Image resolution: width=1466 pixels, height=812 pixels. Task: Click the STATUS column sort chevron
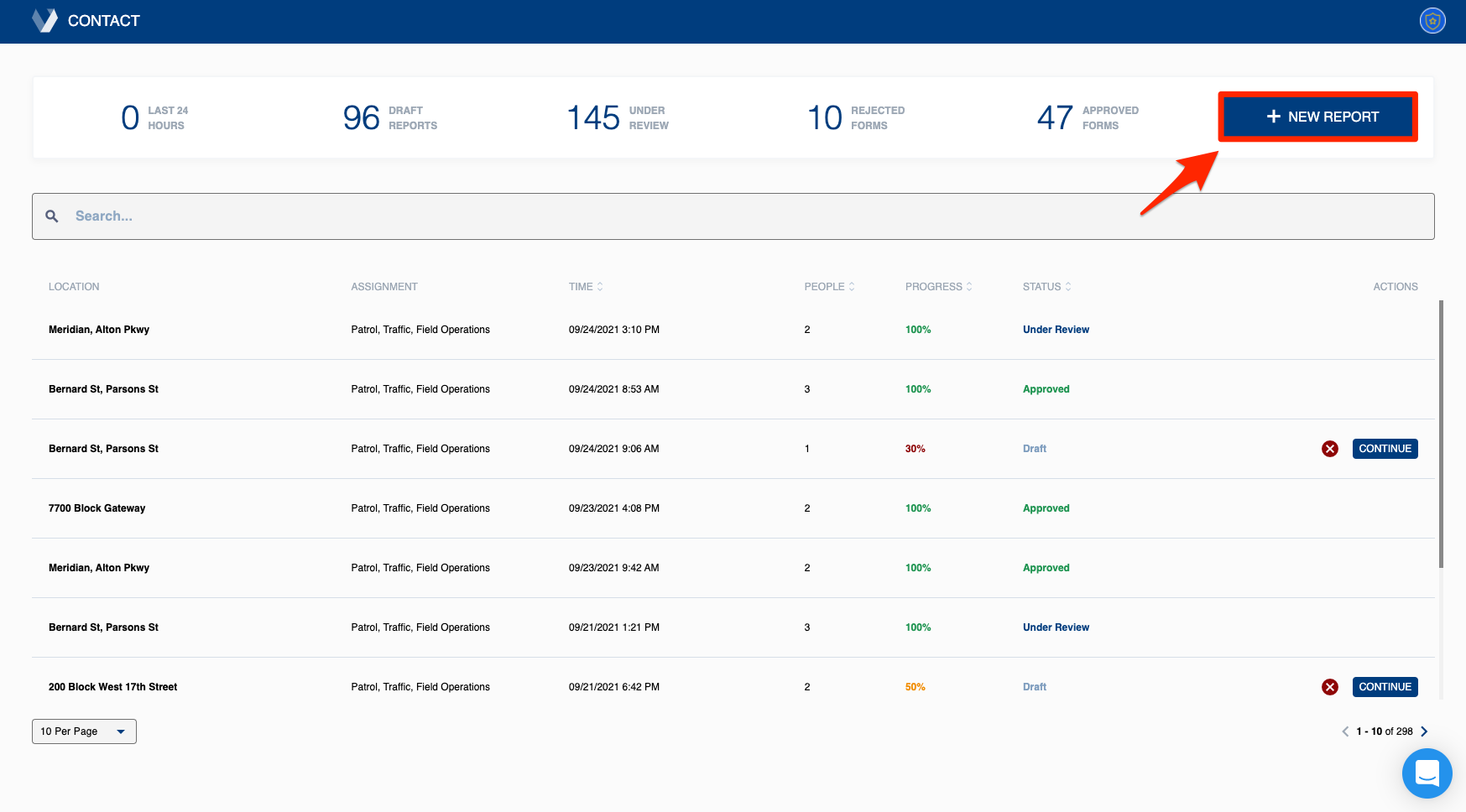tap(1067, 286)
